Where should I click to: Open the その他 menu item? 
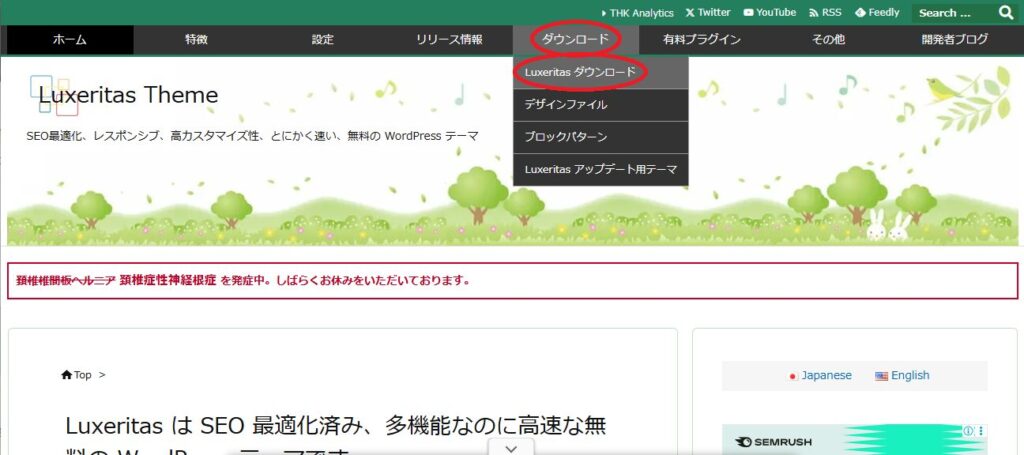(x=828, y=40)
